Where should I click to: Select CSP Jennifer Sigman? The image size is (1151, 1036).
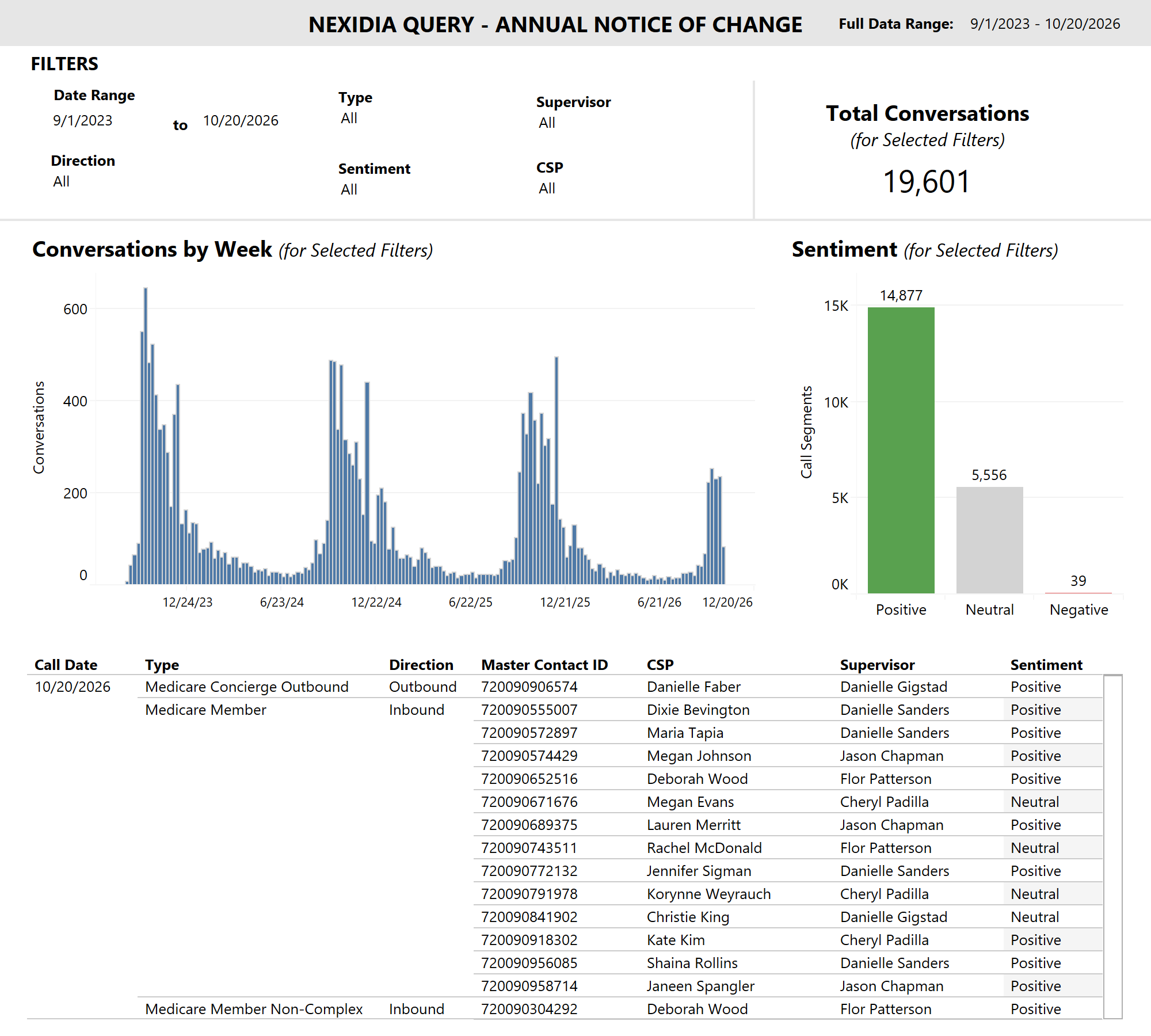click(699, 871)
